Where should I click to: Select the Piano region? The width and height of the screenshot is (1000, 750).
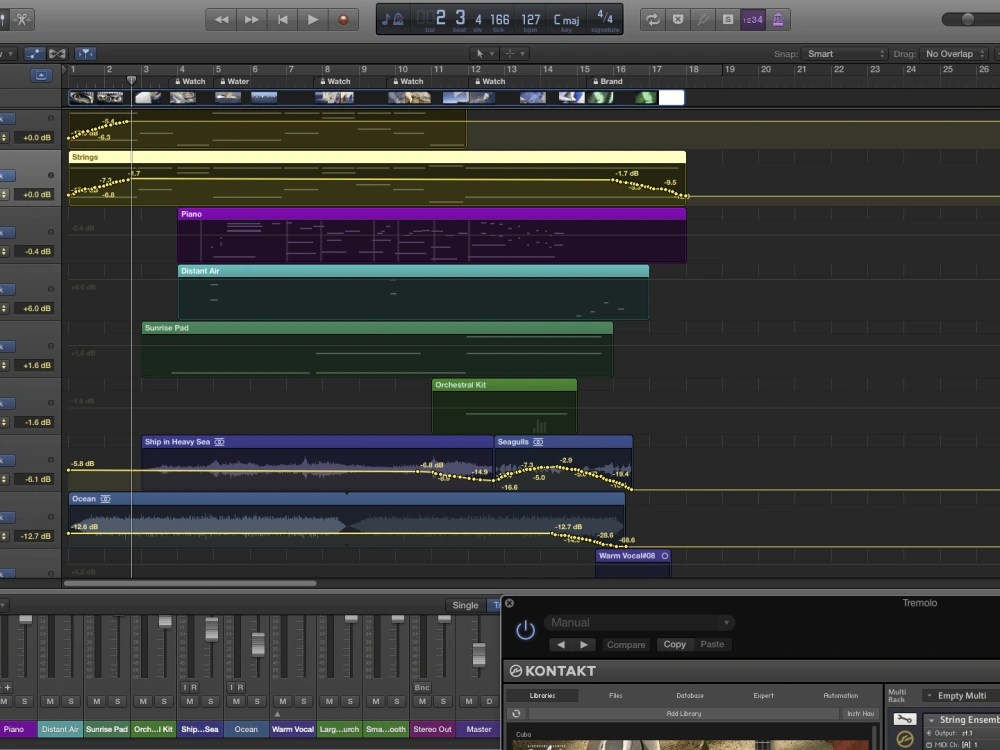[432, 235]
